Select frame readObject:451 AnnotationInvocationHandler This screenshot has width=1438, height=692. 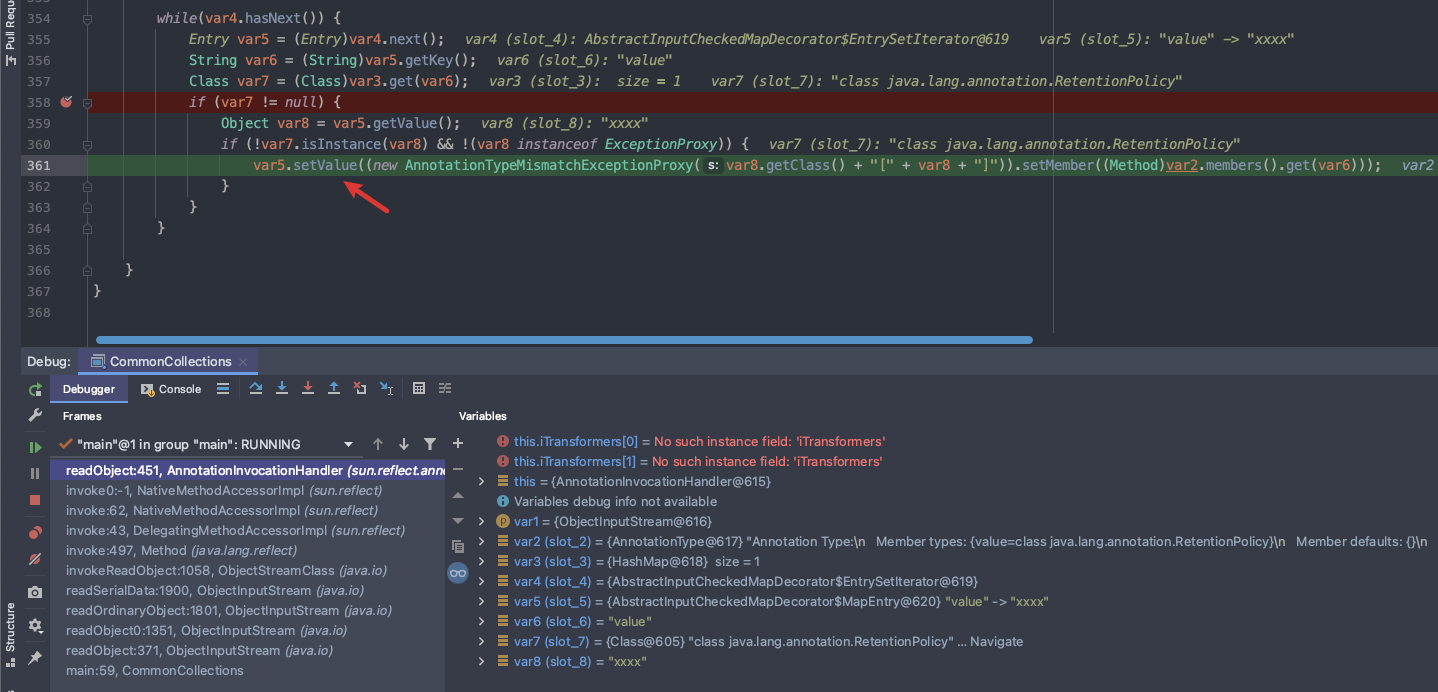[248, 470]
